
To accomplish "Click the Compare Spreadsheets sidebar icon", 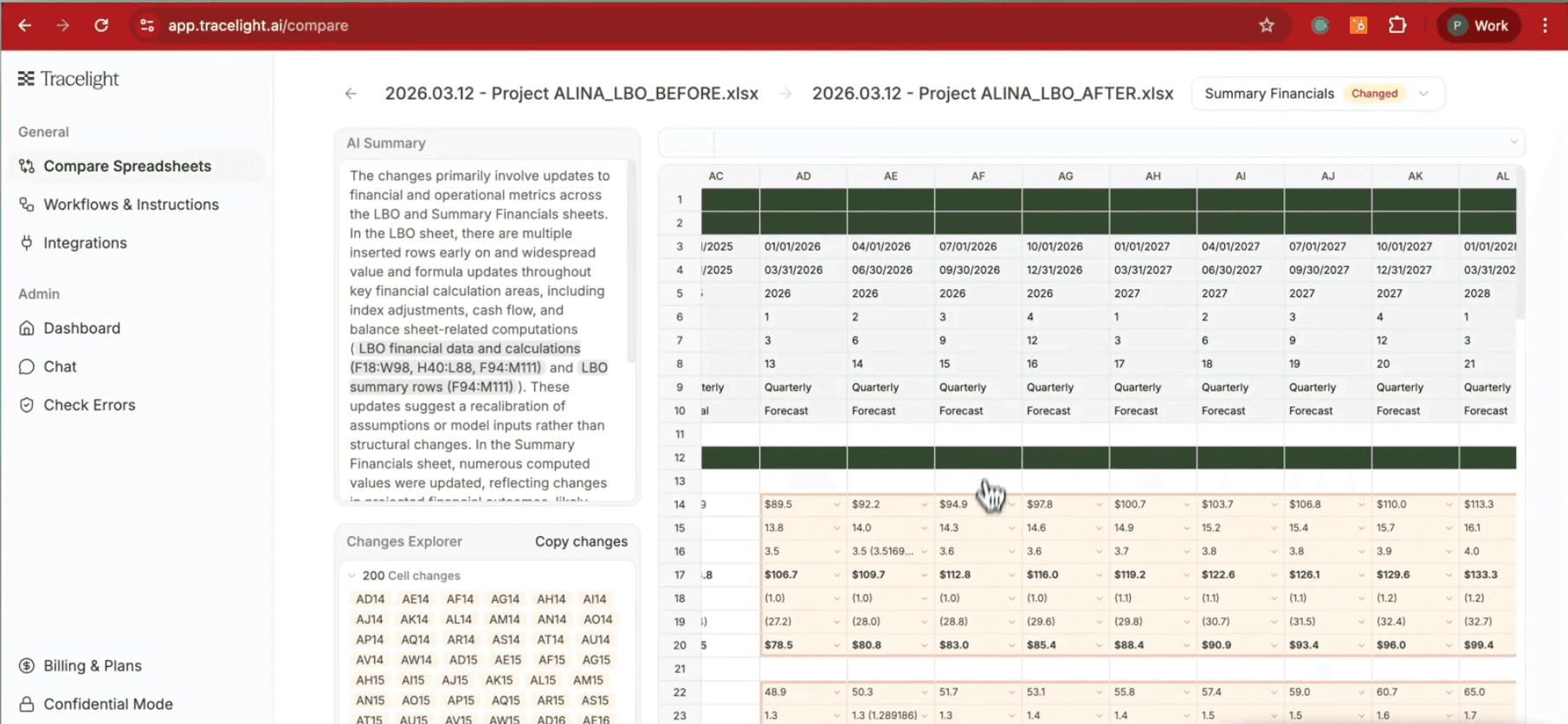I will [27, 166].
